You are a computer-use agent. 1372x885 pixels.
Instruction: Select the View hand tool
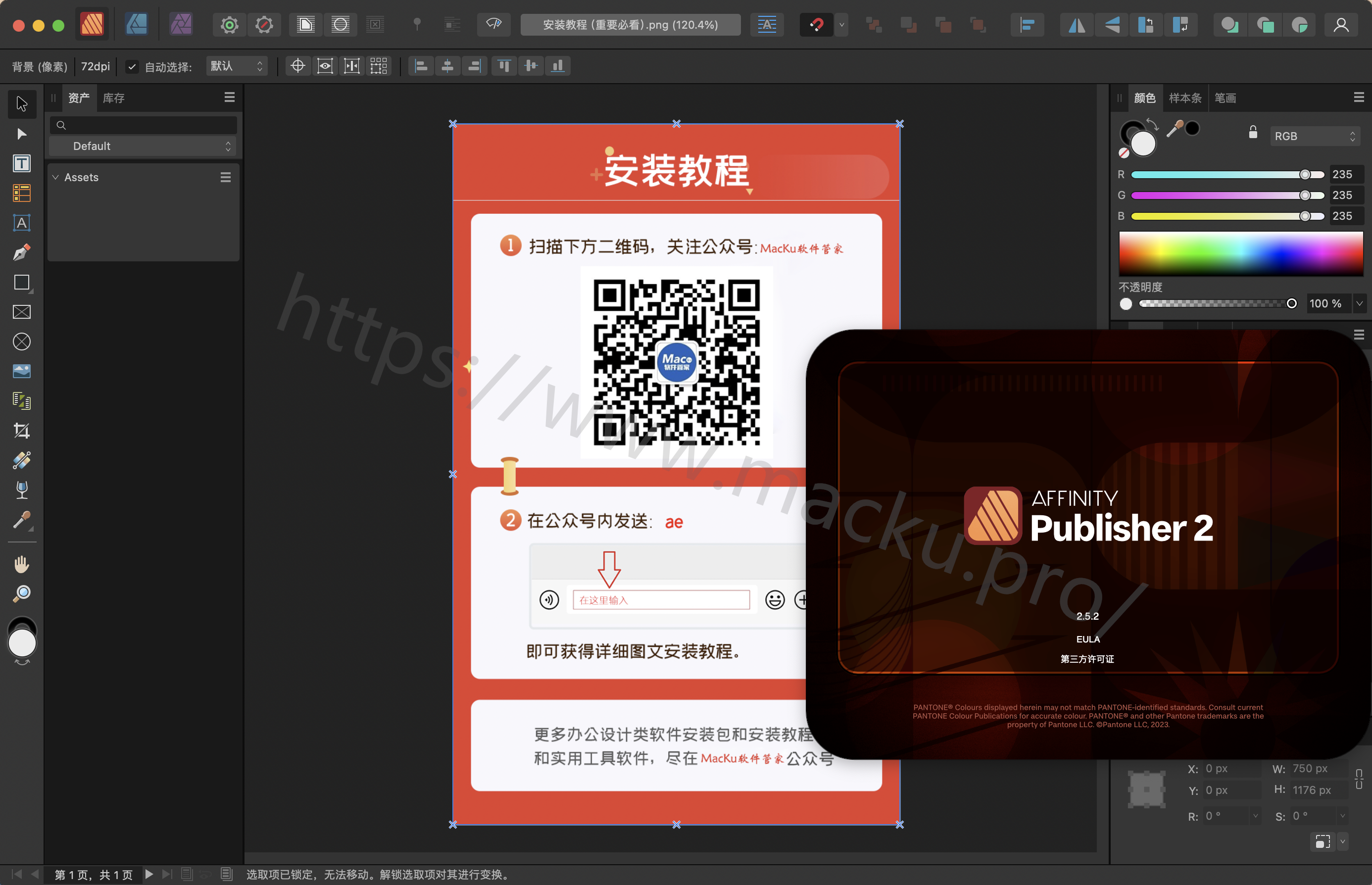point(22,564)
